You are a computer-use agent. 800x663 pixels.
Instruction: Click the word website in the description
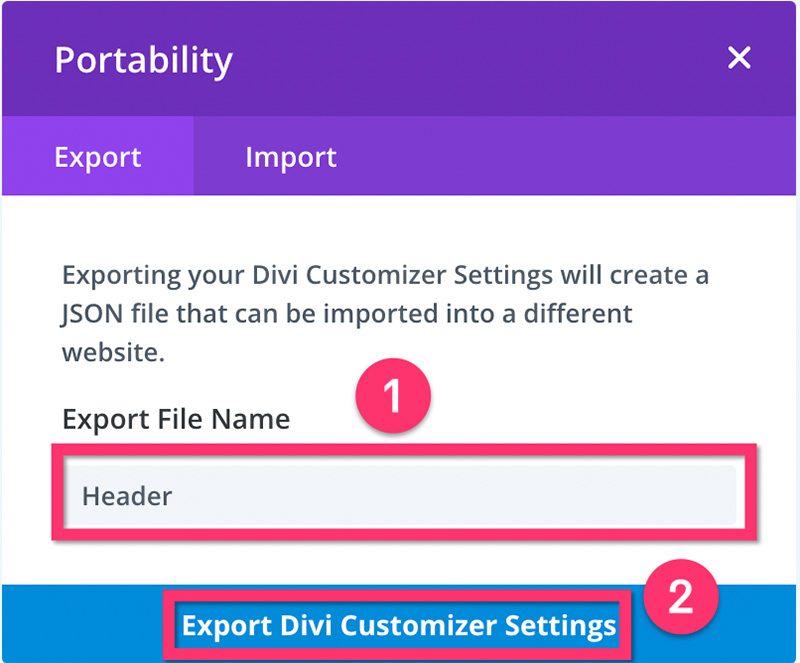point(112,352)
